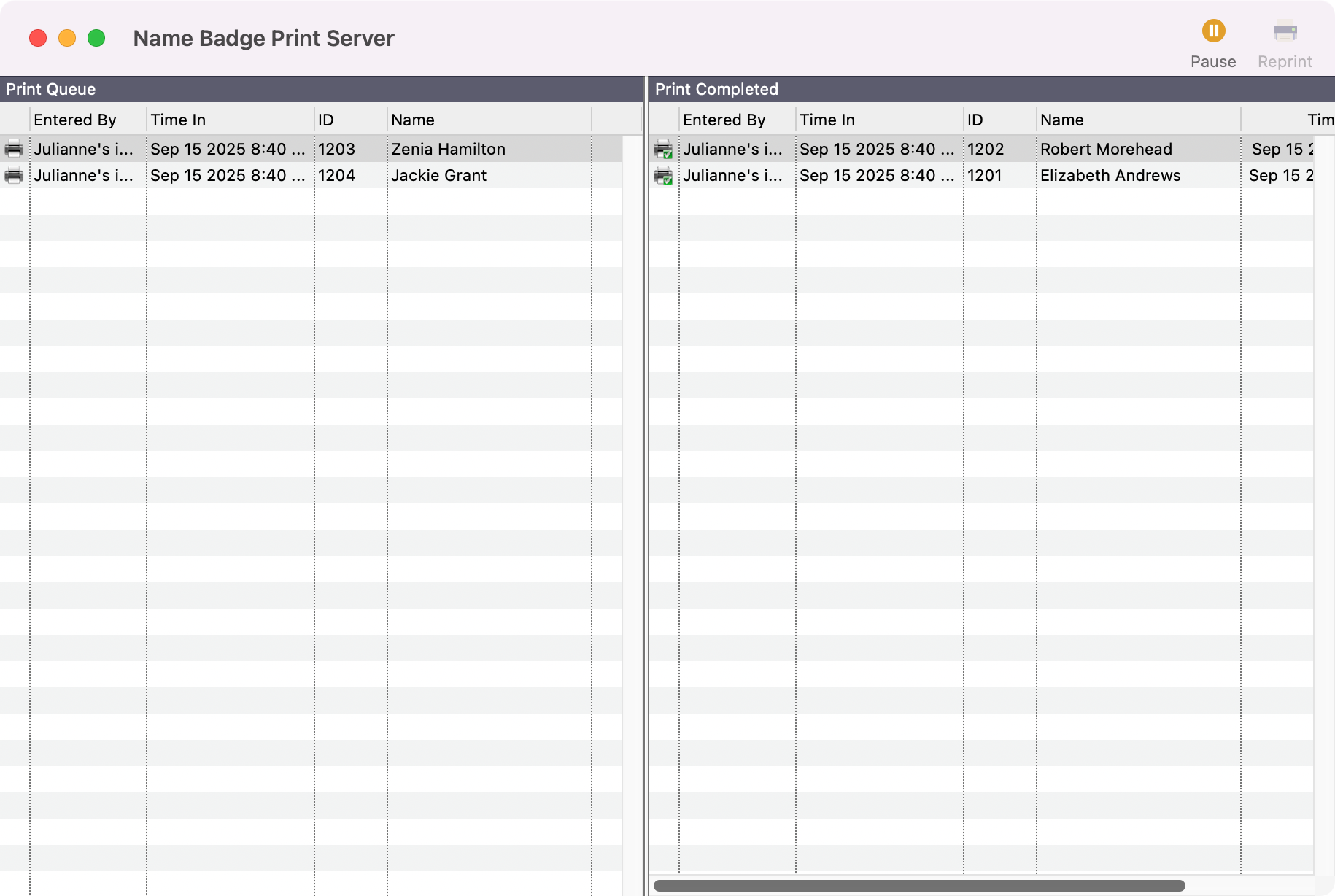Select the completed job for Robert Morehead
Screen dimensions: 1335x896
[1107, 149]
